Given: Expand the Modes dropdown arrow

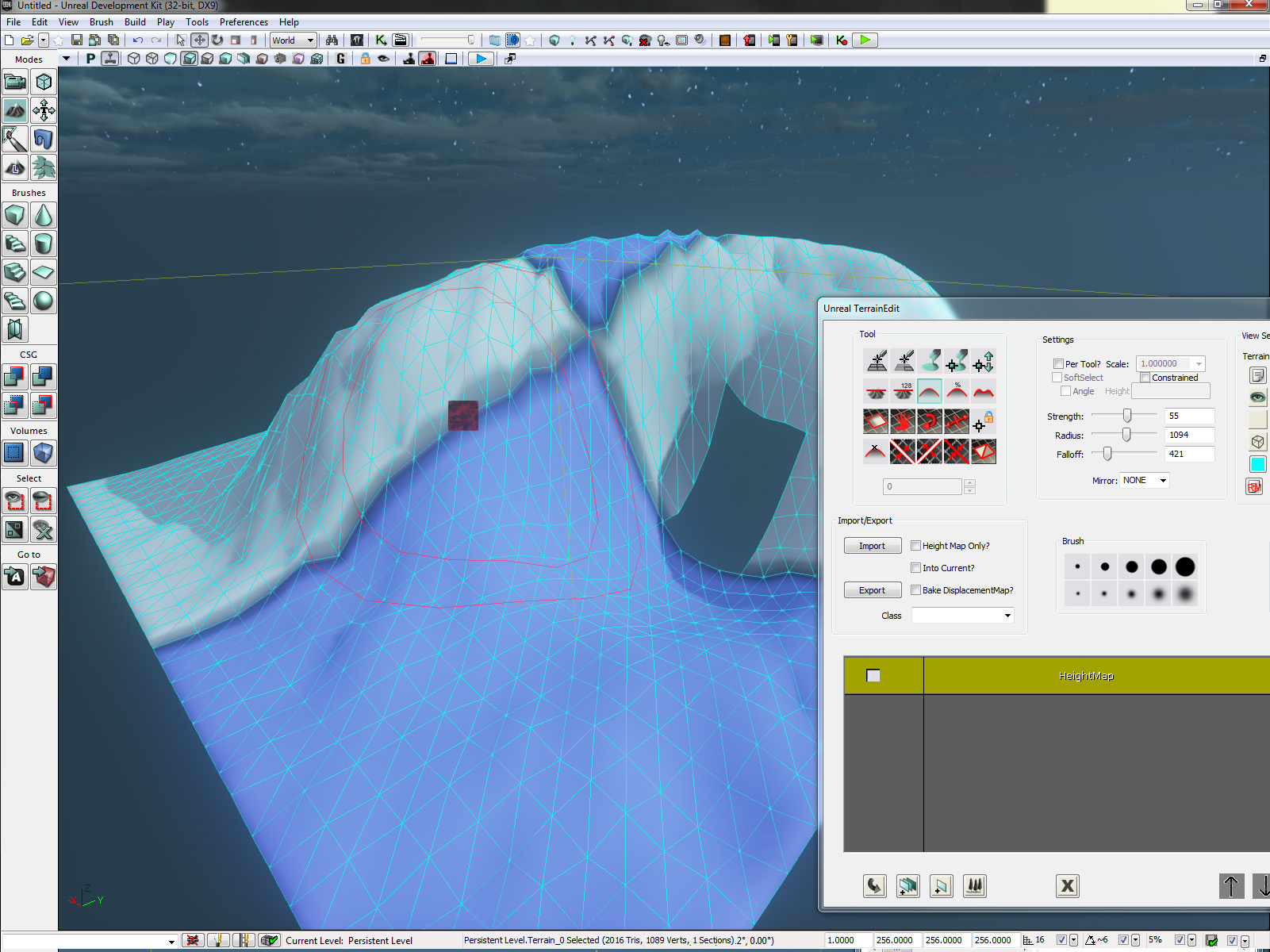Looking at the screenshot, I should pyautogui.click(x=66, y=59).
